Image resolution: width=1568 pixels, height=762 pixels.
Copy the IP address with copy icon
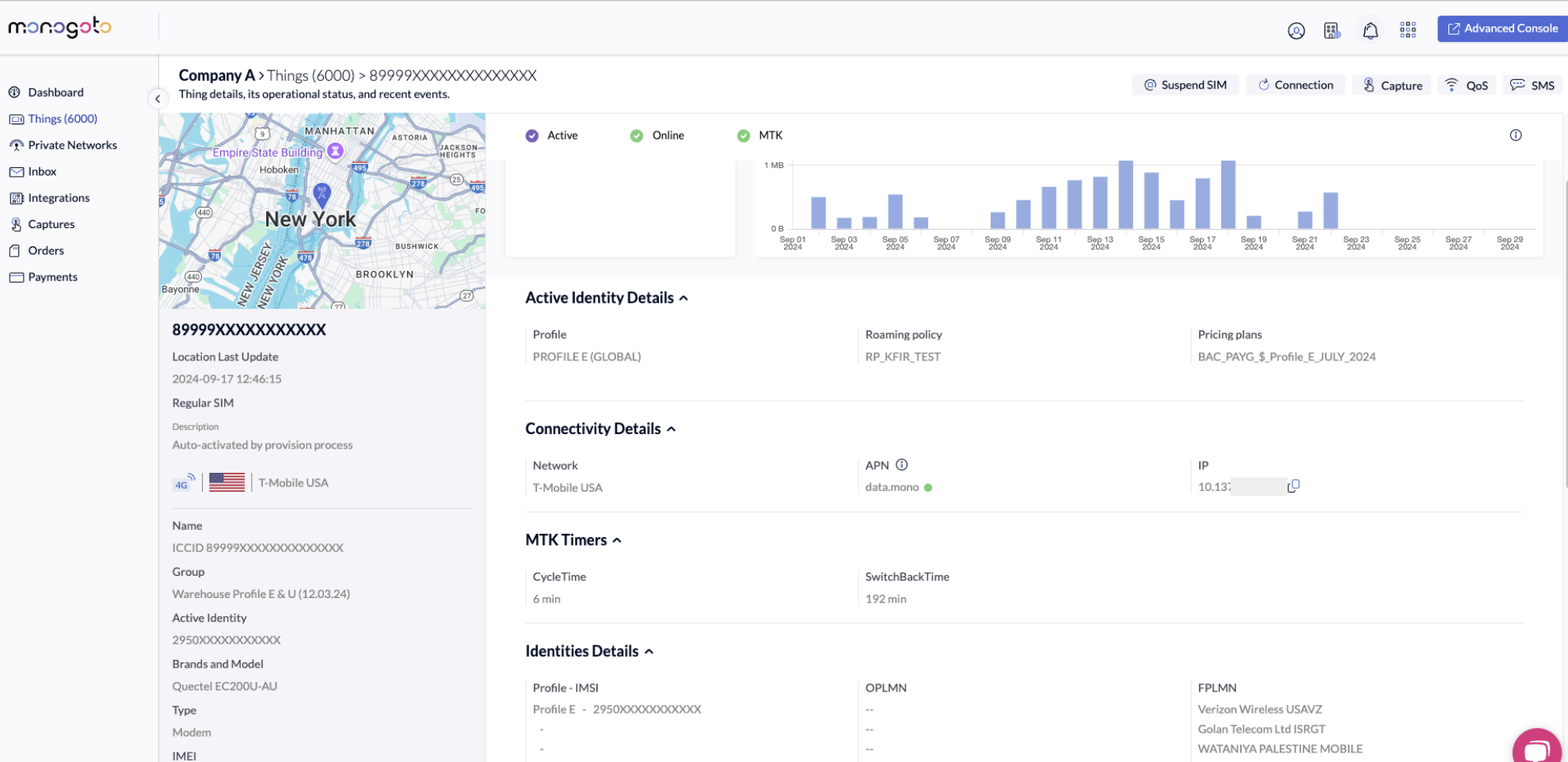pyautogui.click(x=1293, y=486)
